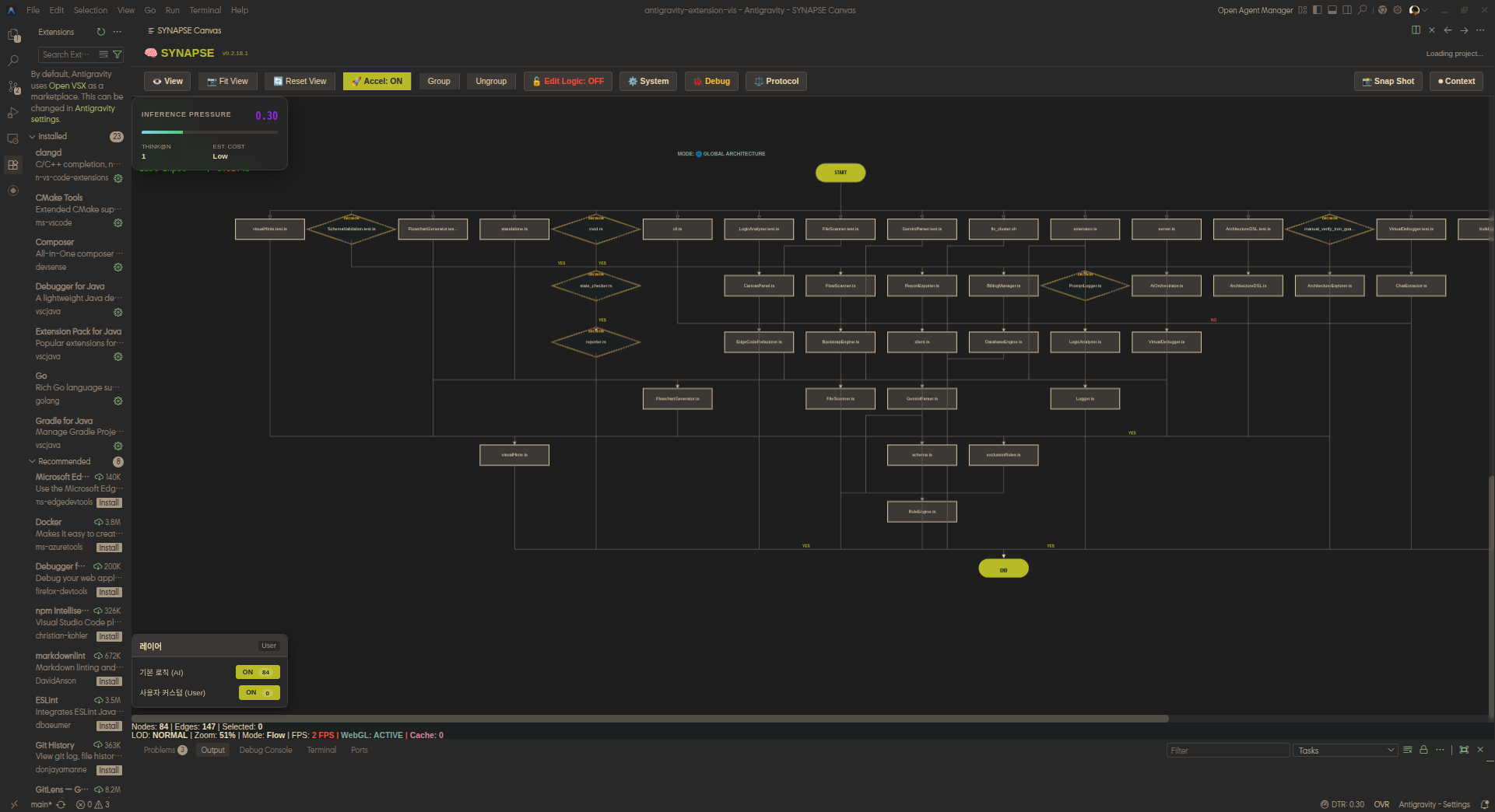Toggle Edit Logic: OFF button
Screen dimensions: 1495x812
(x=568, y=81)
